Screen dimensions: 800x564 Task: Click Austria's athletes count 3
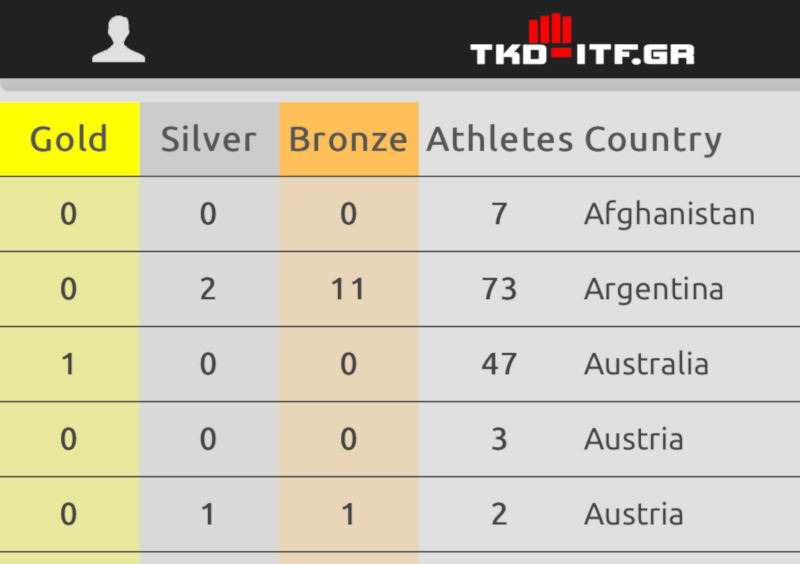499,439
